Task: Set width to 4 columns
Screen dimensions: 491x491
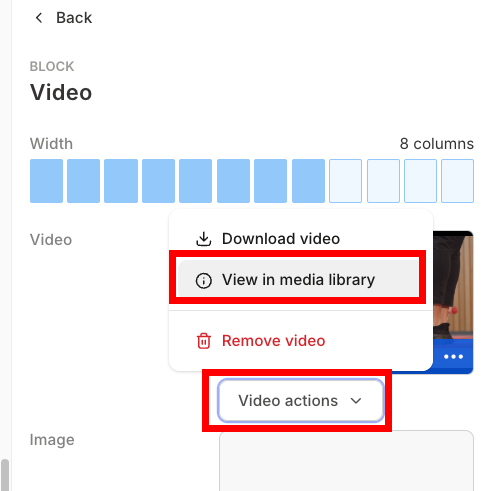Action: tap(158, 181)
